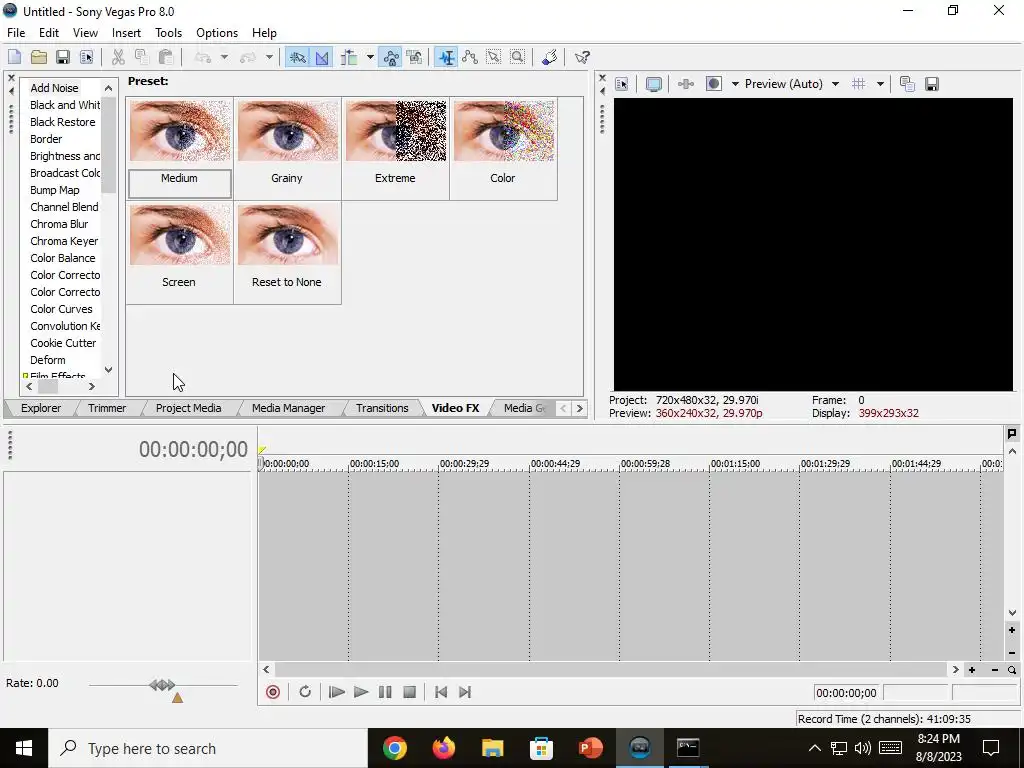Select the Zoom Edit tool magnifier
Screen dimensions: 1024x768
point(517,57)
